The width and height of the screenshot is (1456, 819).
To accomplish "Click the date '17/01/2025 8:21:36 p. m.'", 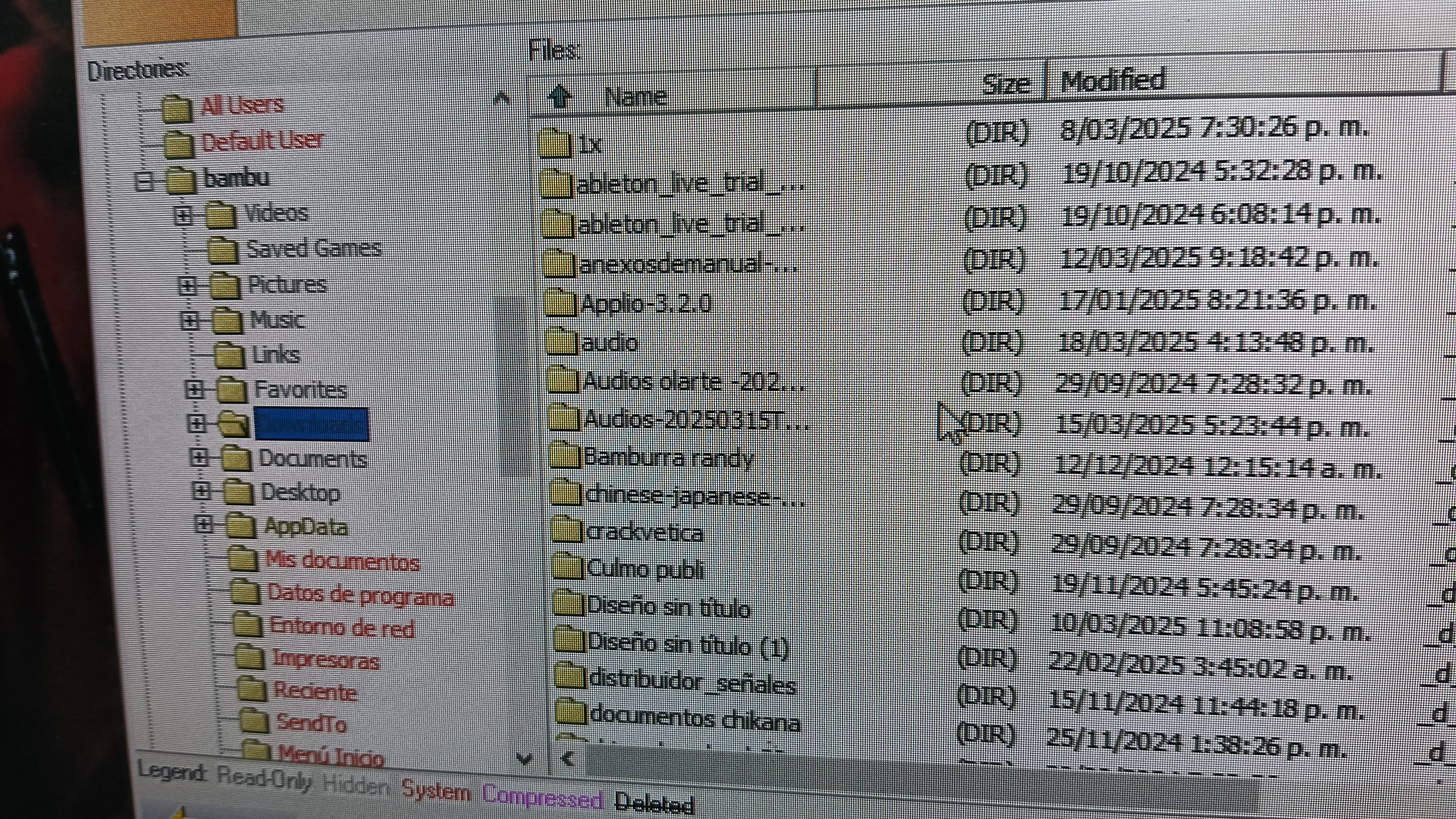I will pyautogui.click(x=1217, y=300).
